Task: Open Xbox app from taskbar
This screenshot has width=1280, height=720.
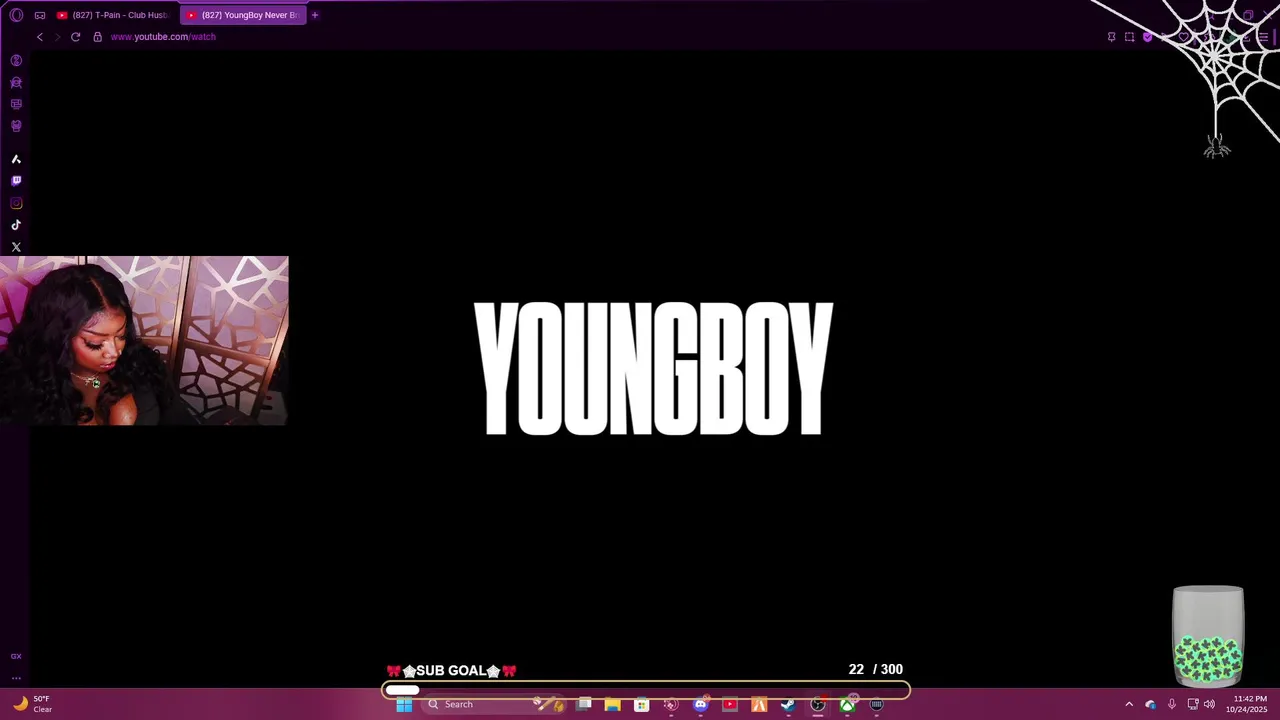Action: click(x=847, y=705)
